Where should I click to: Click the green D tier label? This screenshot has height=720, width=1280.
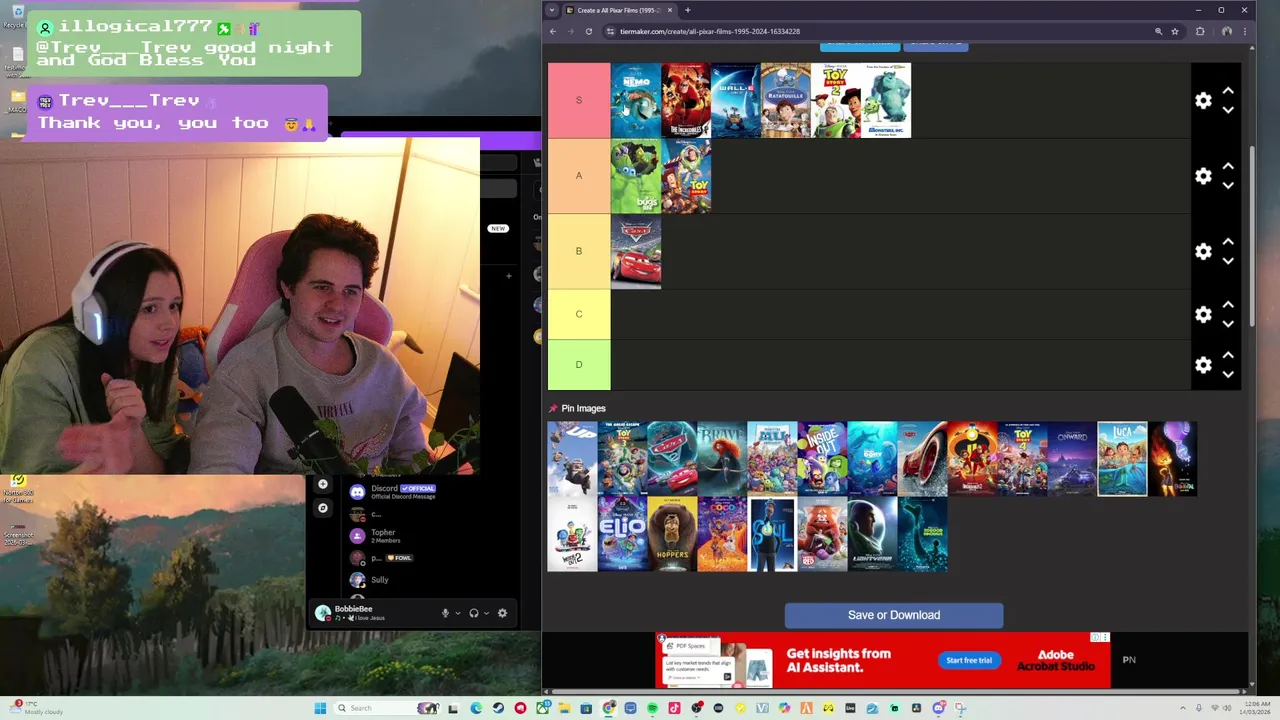pos(579,365)
